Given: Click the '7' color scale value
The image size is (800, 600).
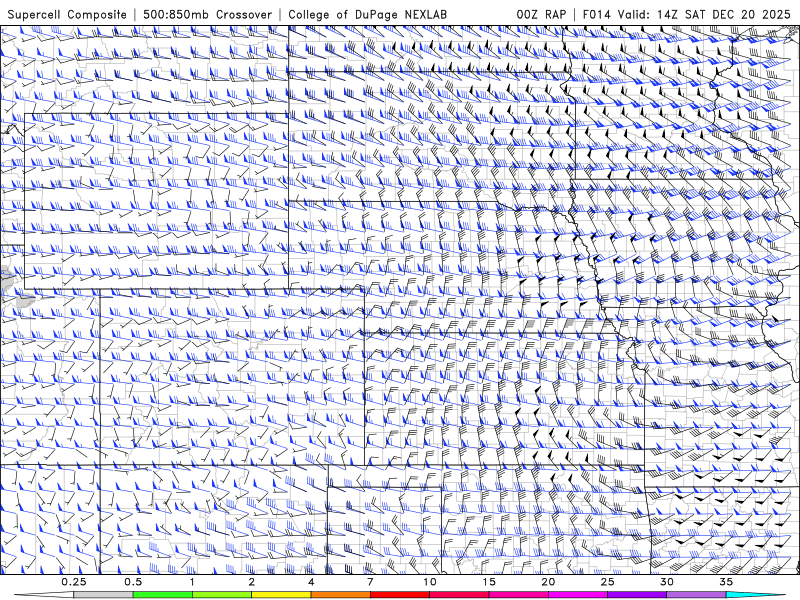Looking at the screenshot, I should 370,582.
